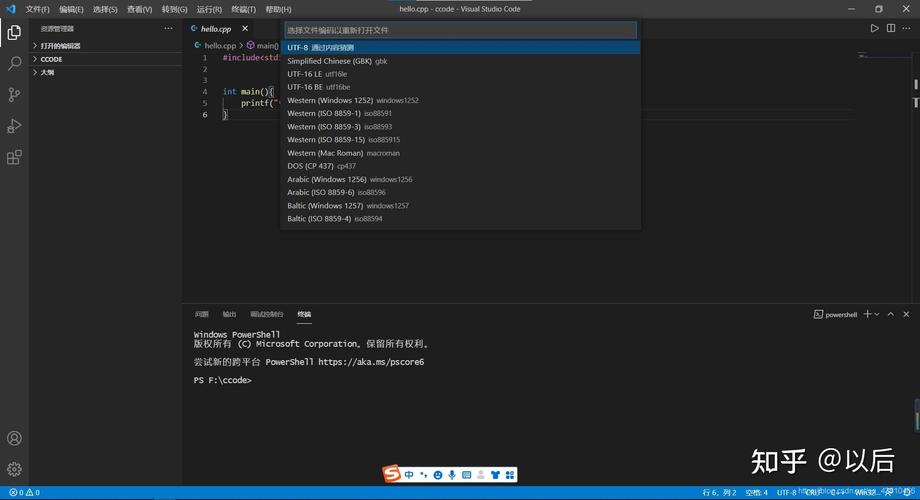Open the new terminal dropdown arrow

877,315
